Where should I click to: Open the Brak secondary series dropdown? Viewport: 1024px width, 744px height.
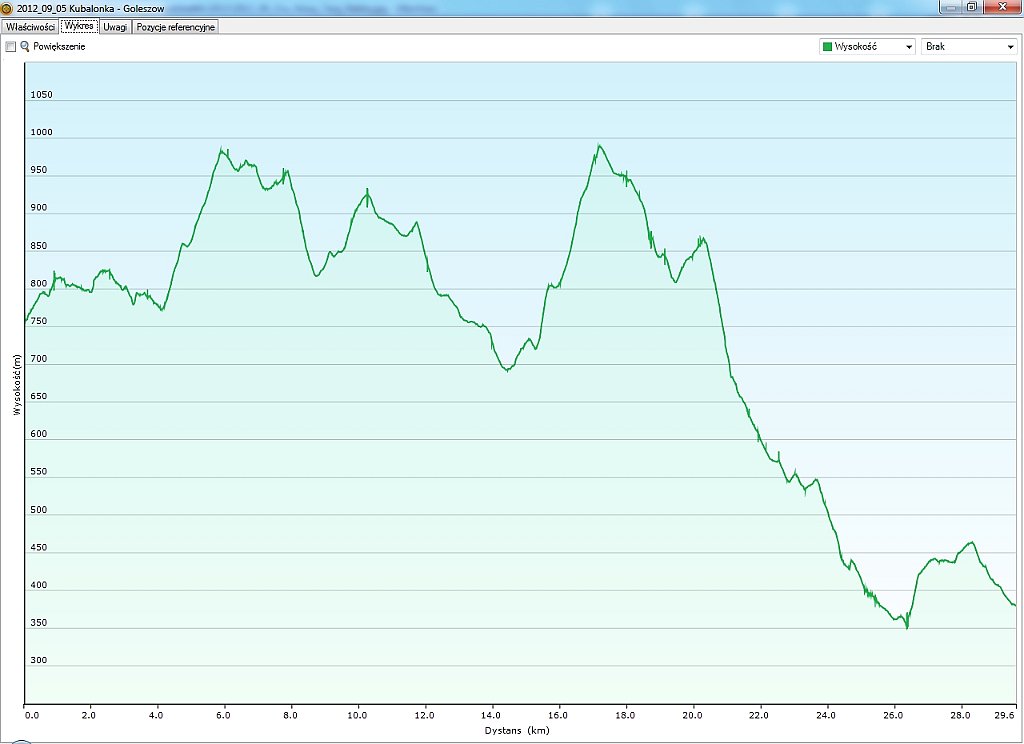click(x=1010, y=47)
